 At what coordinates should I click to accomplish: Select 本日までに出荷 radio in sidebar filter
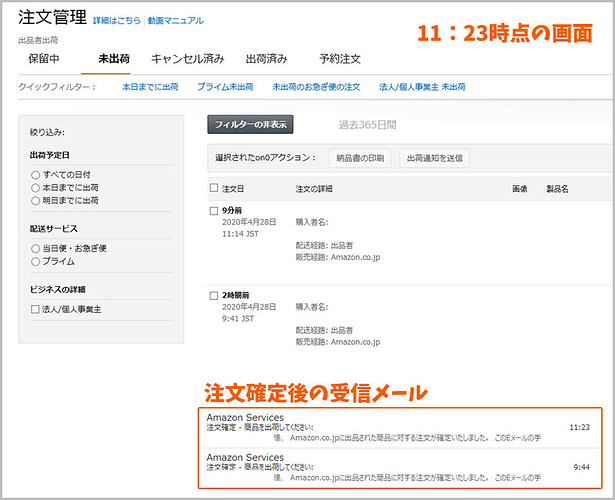(35, 188)
